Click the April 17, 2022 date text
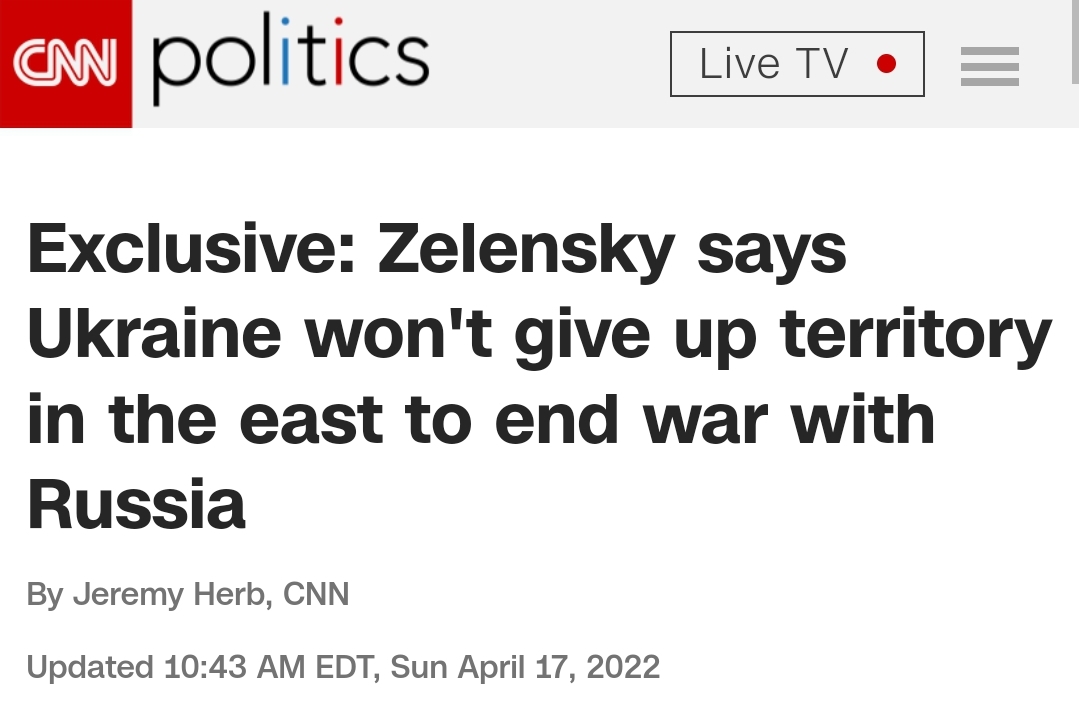Viewport: 1079px width, 713px height. [x=559, y=668]
